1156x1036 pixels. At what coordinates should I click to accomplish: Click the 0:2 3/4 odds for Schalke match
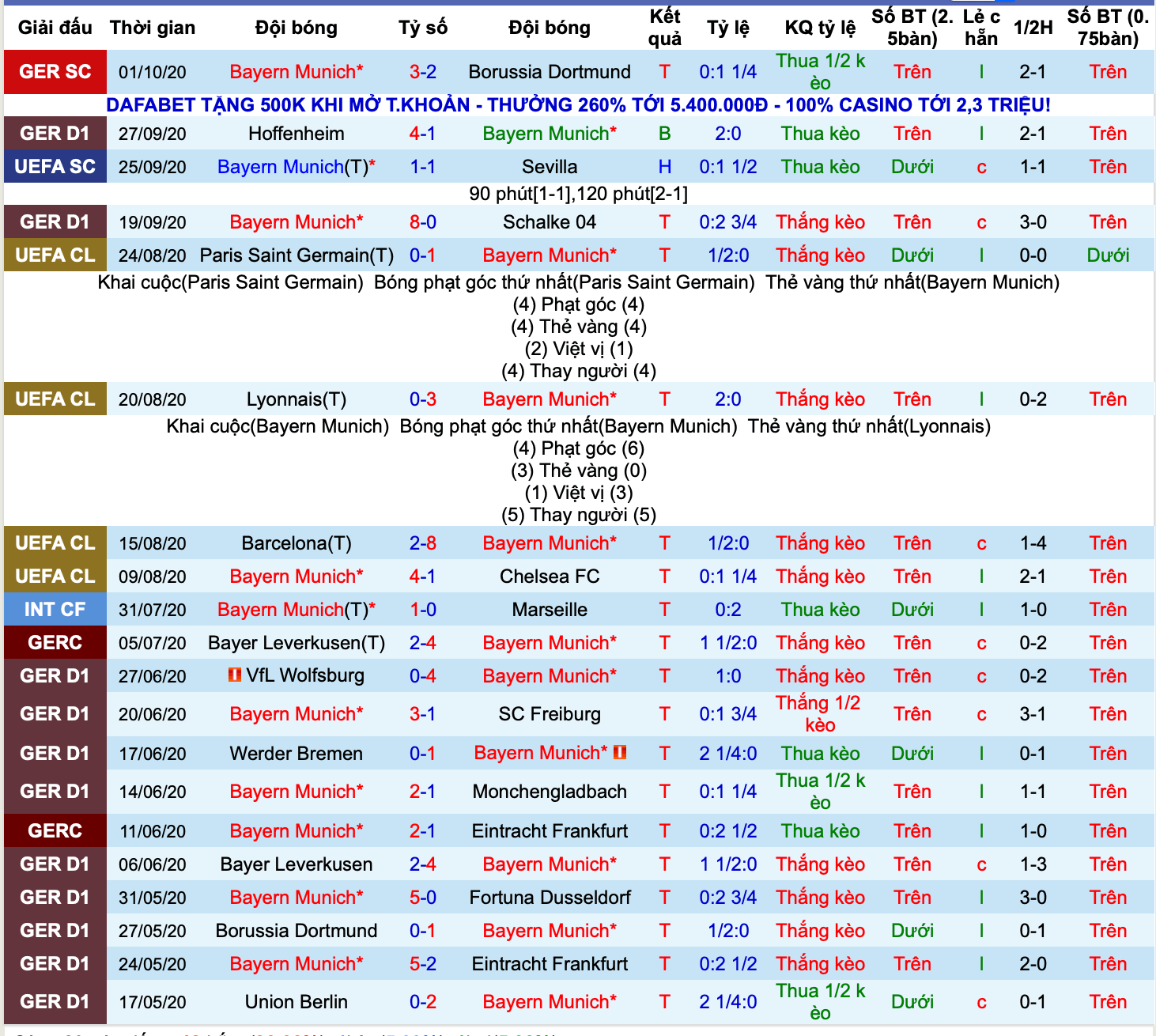tap(728, 222)
